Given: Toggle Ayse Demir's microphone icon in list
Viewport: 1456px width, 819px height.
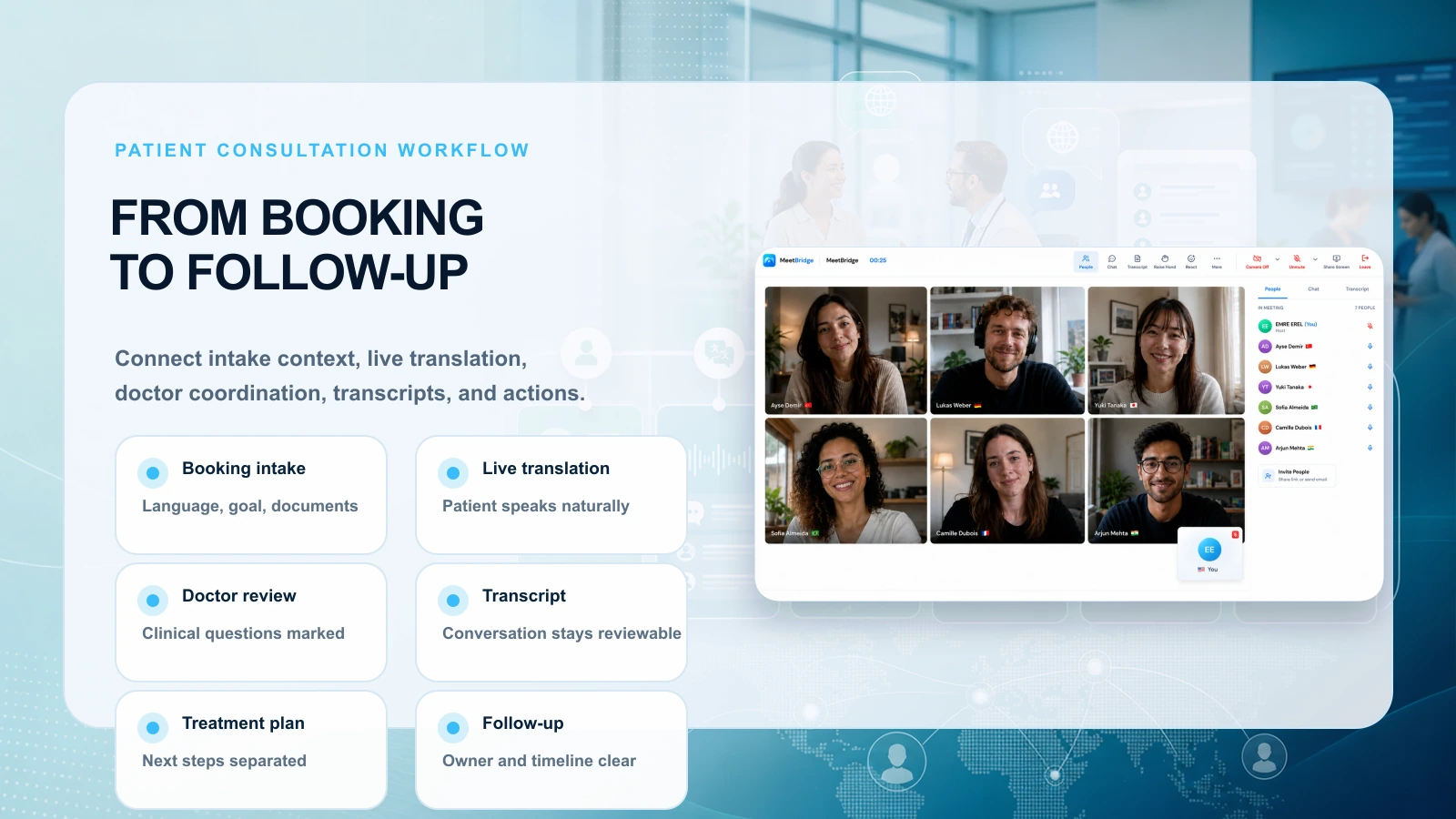Looking at the screenshot, I should coord(1370,347).
